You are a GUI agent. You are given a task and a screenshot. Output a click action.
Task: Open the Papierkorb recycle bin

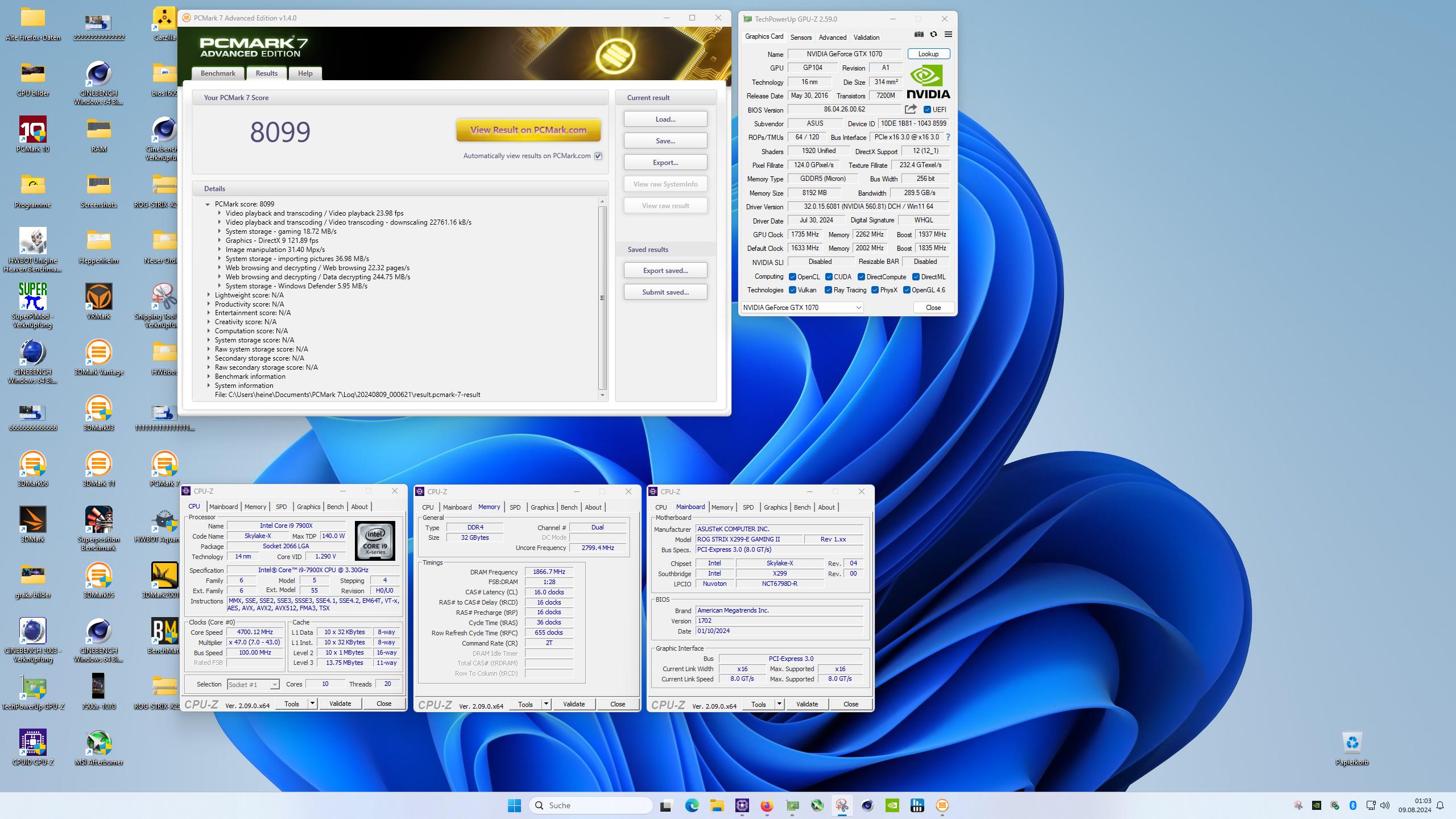pyautogui.click(x=1352, y=747)
